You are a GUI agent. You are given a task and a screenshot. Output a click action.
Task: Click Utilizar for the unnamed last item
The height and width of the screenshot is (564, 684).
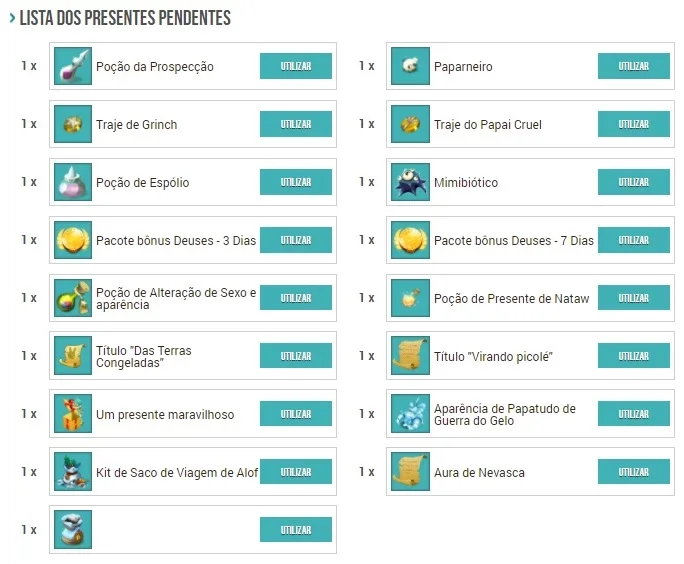296,530
